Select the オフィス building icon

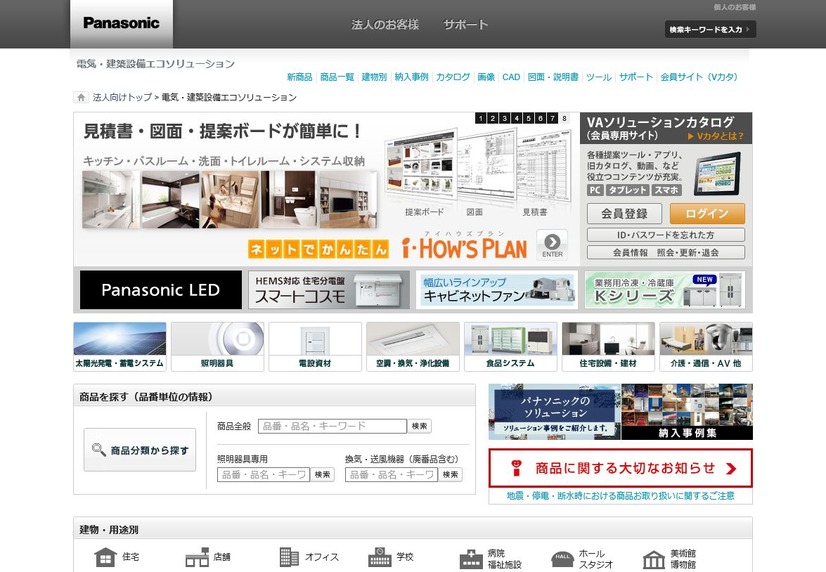tap(289, 557)
